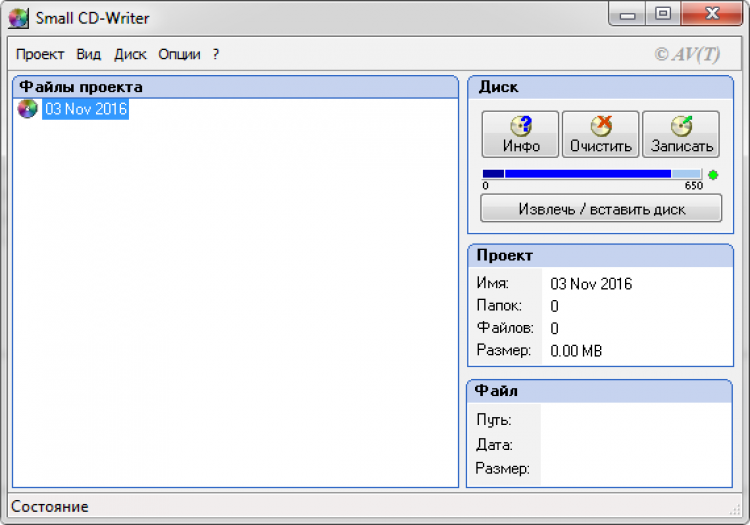750x525 pixels.
Task: Open the Опции menu
Action: tap(179, 54)
